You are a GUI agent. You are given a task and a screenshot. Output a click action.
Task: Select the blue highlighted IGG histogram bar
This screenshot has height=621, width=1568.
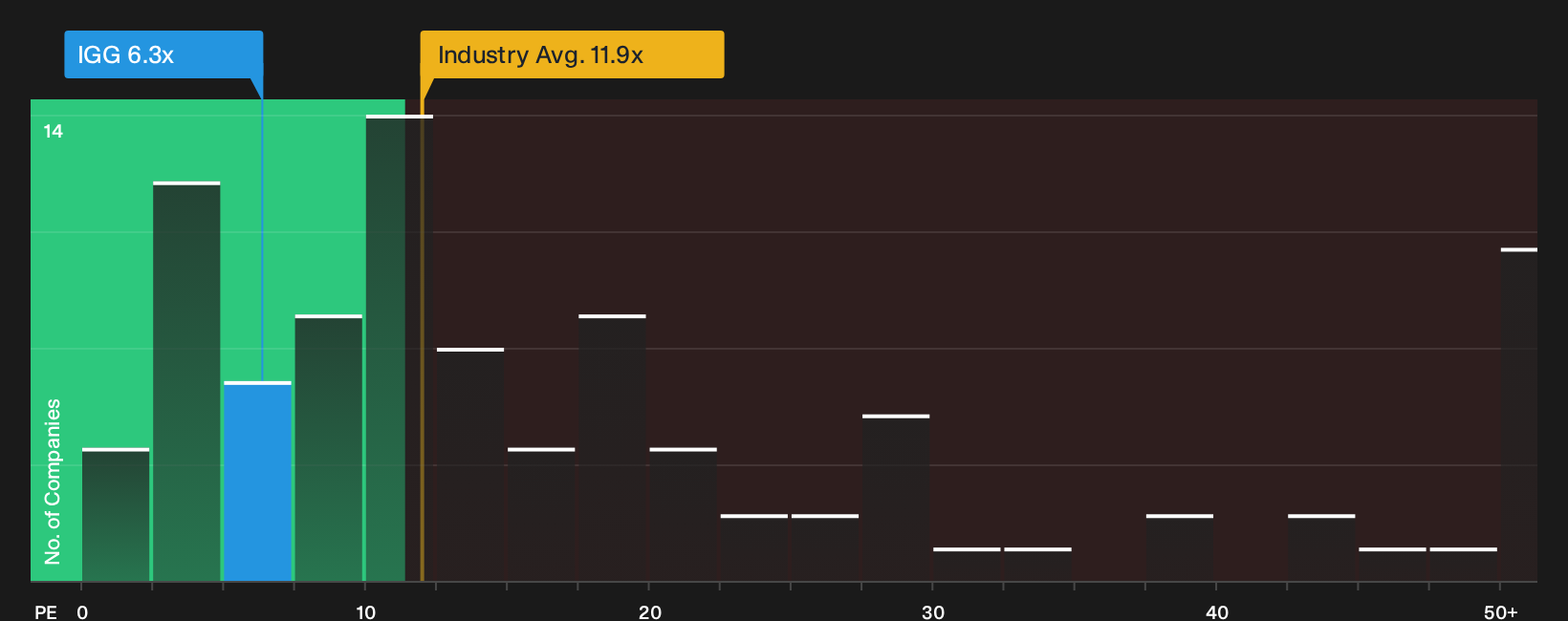coord(257,482)
